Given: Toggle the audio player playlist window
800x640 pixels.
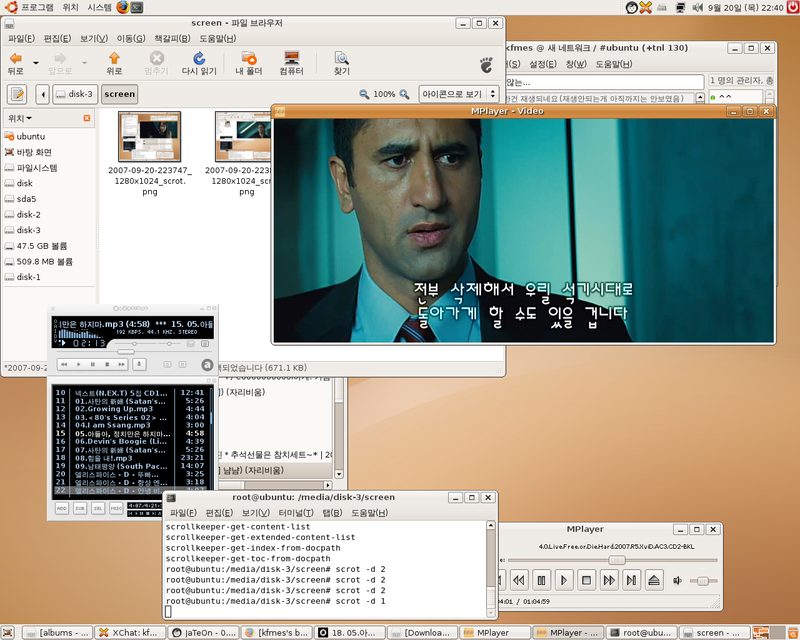Looking at the screenshot, I should pos(205,344).
